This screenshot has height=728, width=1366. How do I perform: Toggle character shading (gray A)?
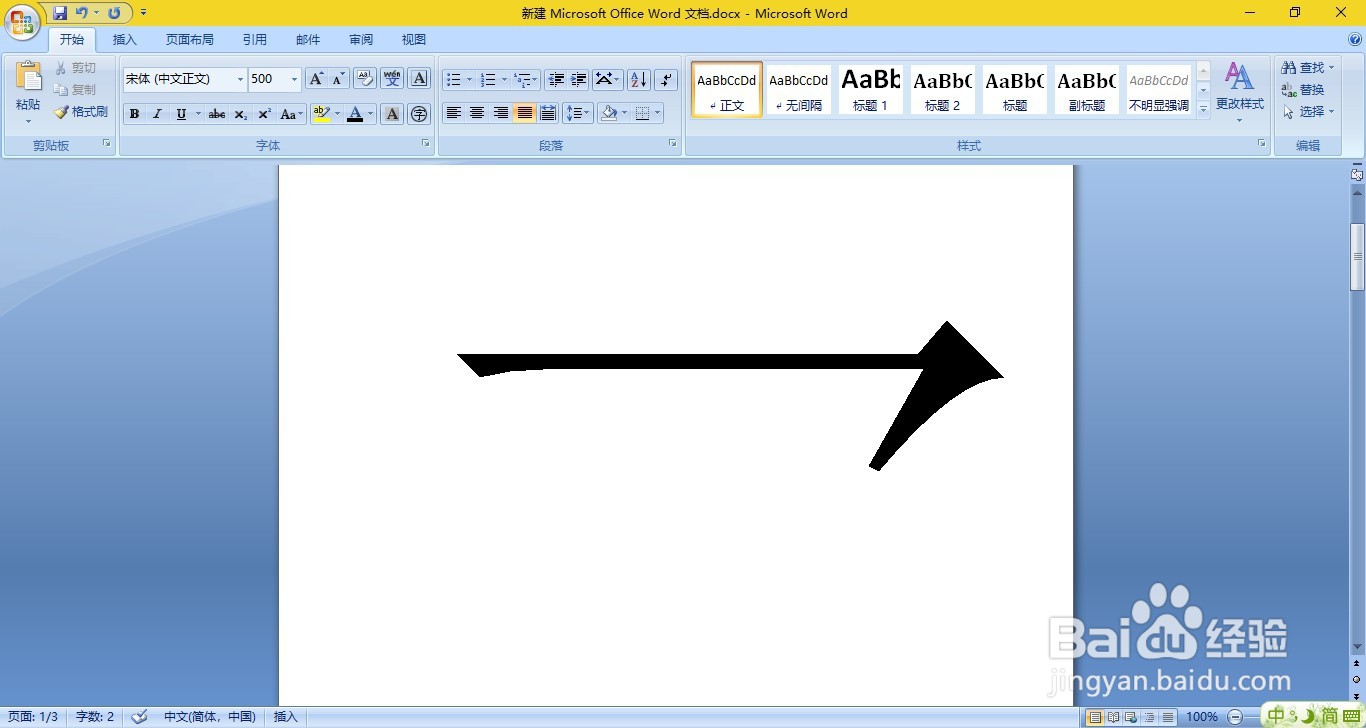(x=392, y=114)
